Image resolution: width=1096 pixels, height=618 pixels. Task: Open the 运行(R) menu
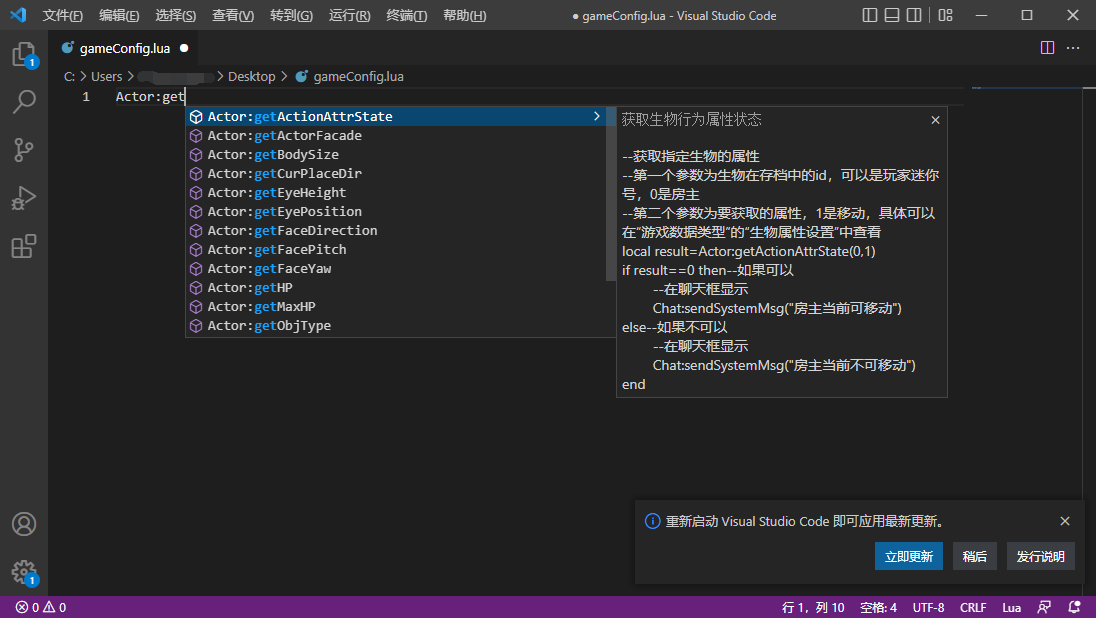tap(349, 15)
